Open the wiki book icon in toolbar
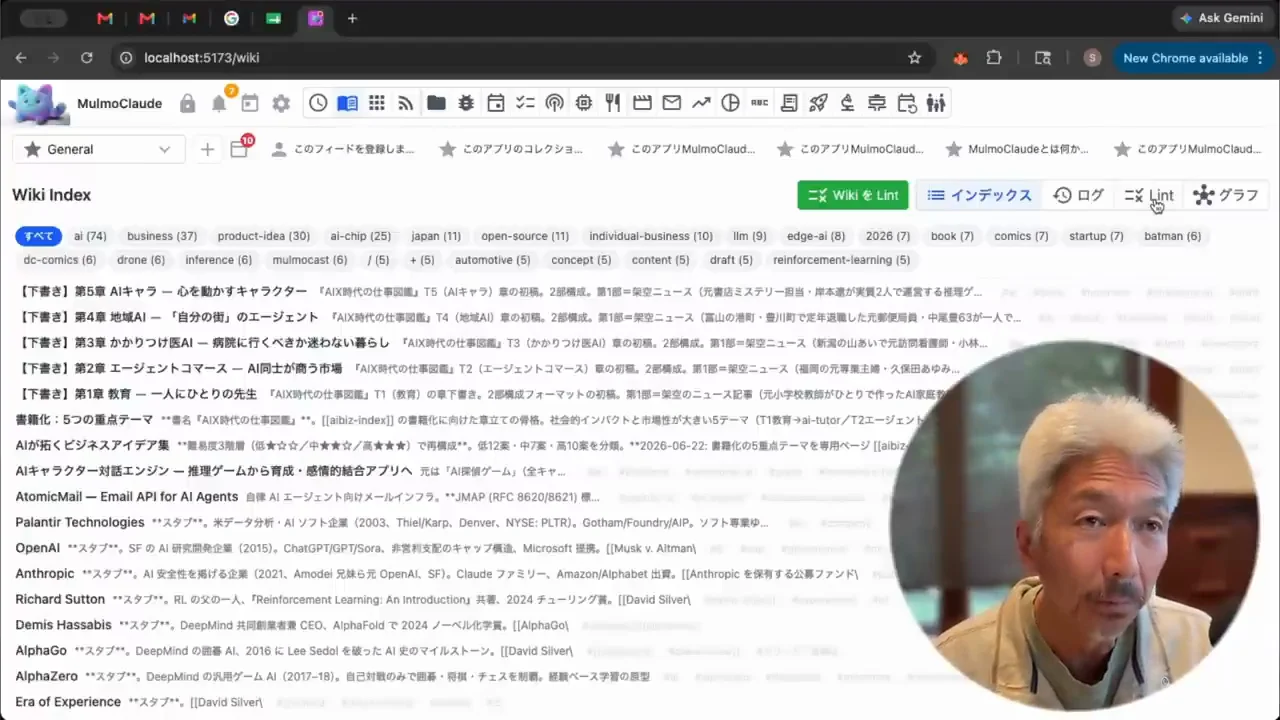Viewport: 1280px width, 720px height. tap(347, 103)
